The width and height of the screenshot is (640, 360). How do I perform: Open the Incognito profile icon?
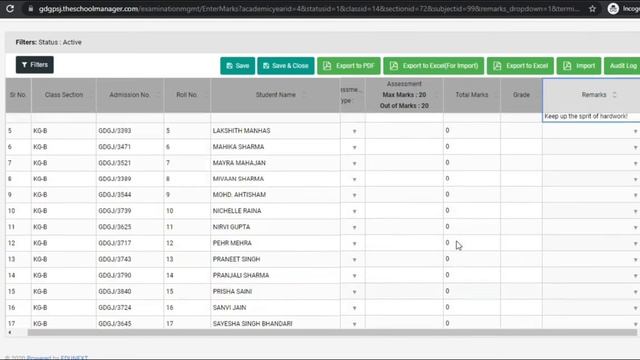[x=613, y=9]
